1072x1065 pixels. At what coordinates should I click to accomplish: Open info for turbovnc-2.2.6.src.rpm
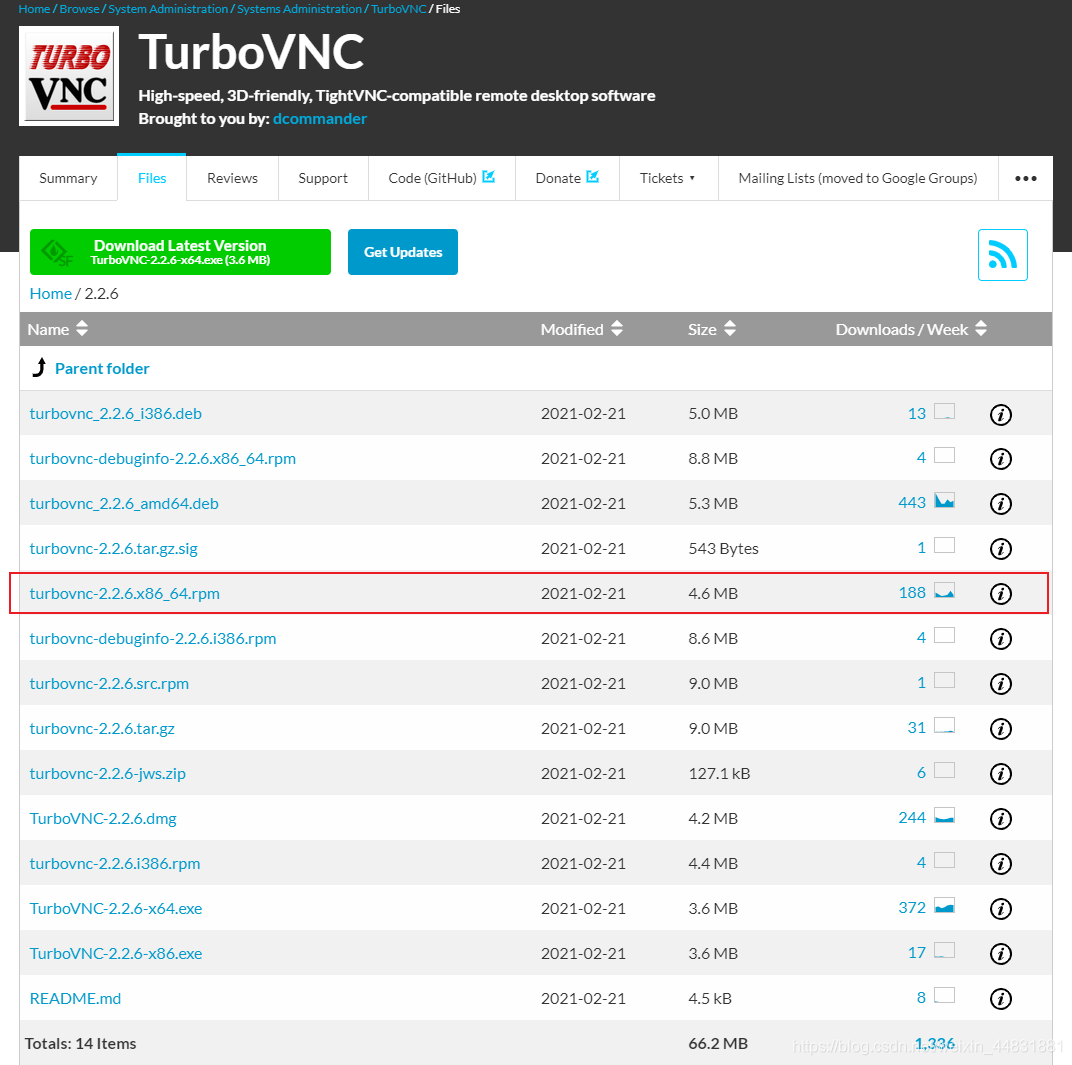click(x=1000, y=684)
